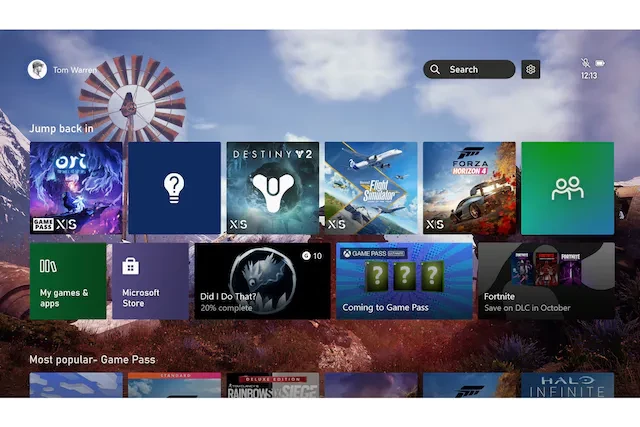Open the Rainbow Six Siege Deluxe Edition tile

(x=273, y=385)
